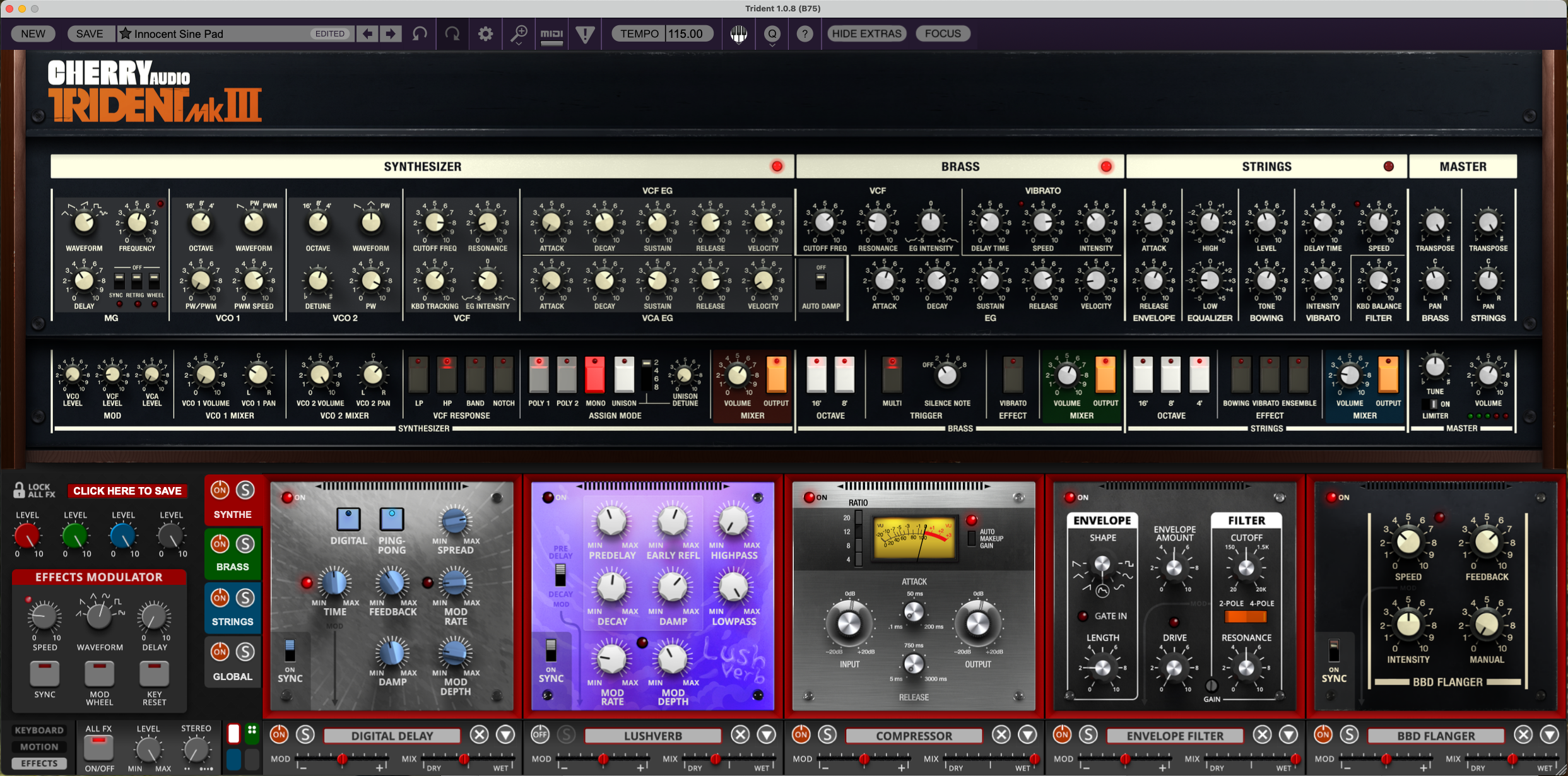Image resolution: width=1568 pixels, height=776 pixels.
Task: Toggle the ALL FX on/off switch
Action: click(x=99, y=748)
